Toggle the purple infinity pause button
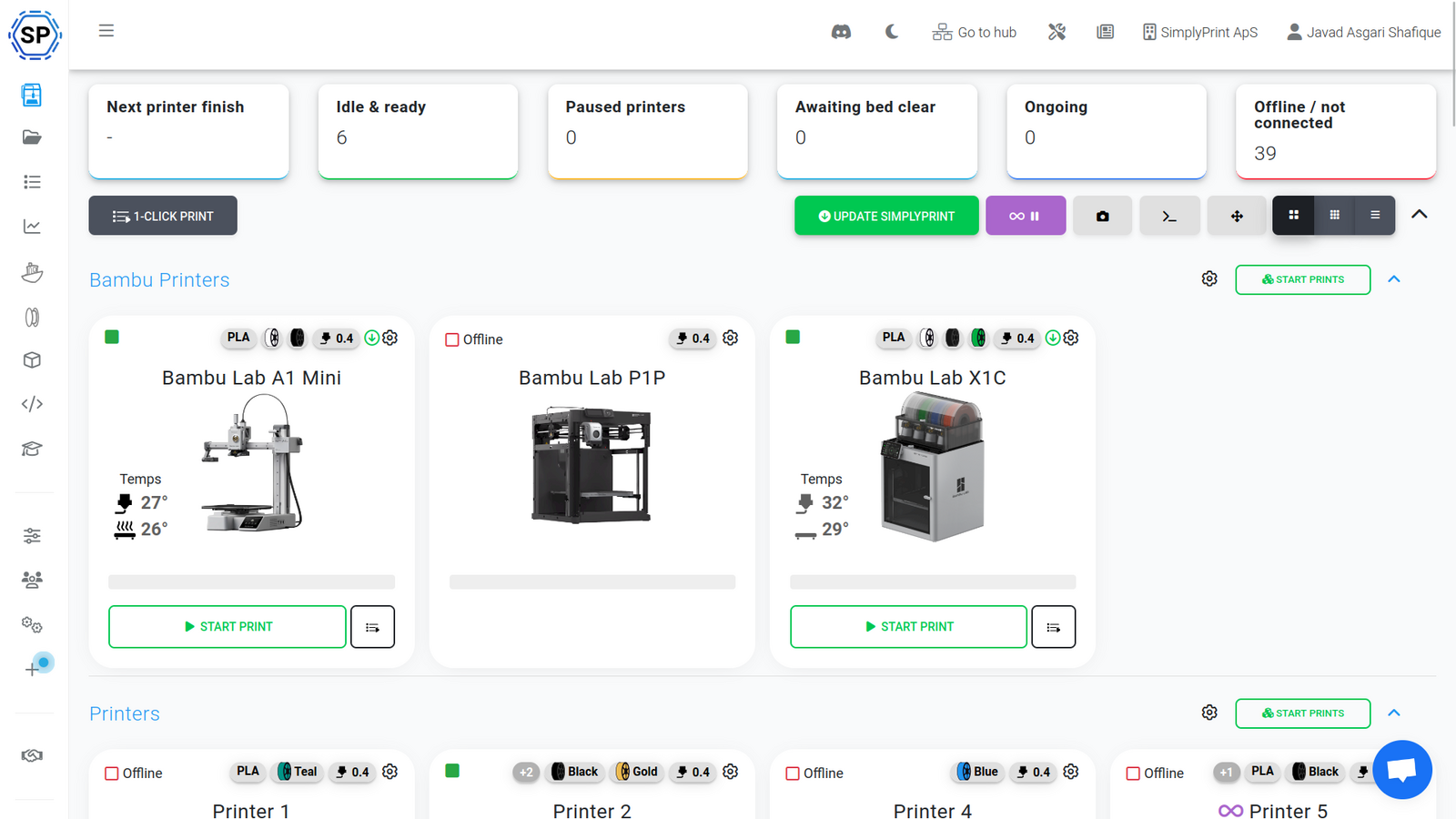Screen dimensions: 1456x819 tap(1026, 216)
